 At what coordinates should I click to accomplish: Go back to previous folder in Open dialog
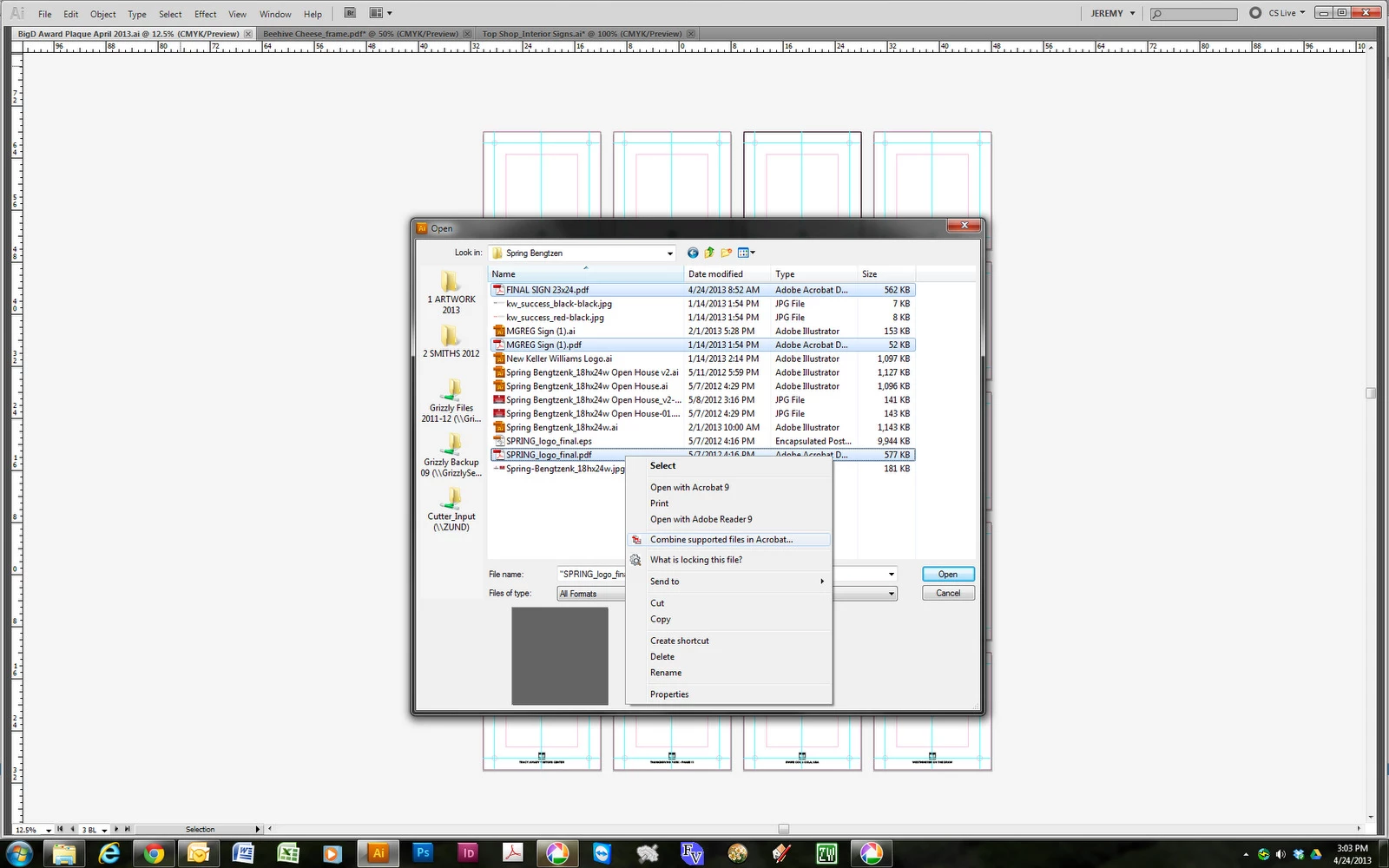pyautogui.click(x=693, y=253)
